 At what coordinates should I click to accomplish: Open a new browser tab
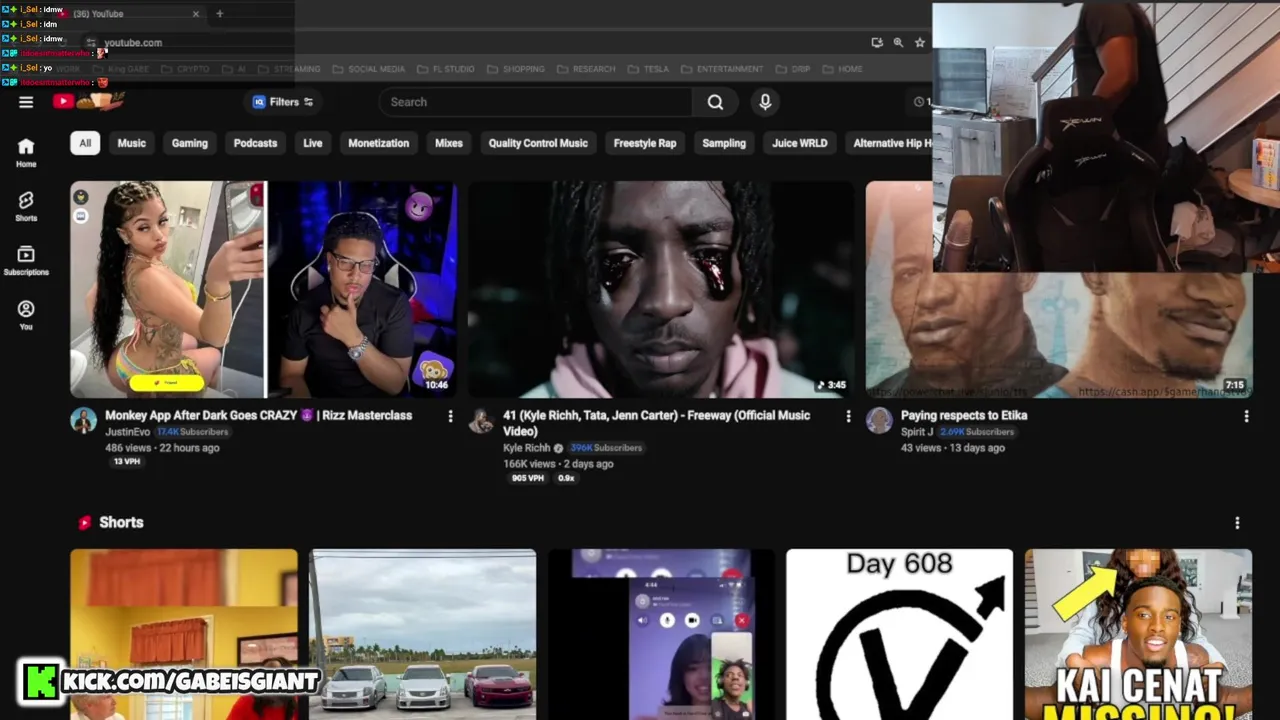pos(219,14)
